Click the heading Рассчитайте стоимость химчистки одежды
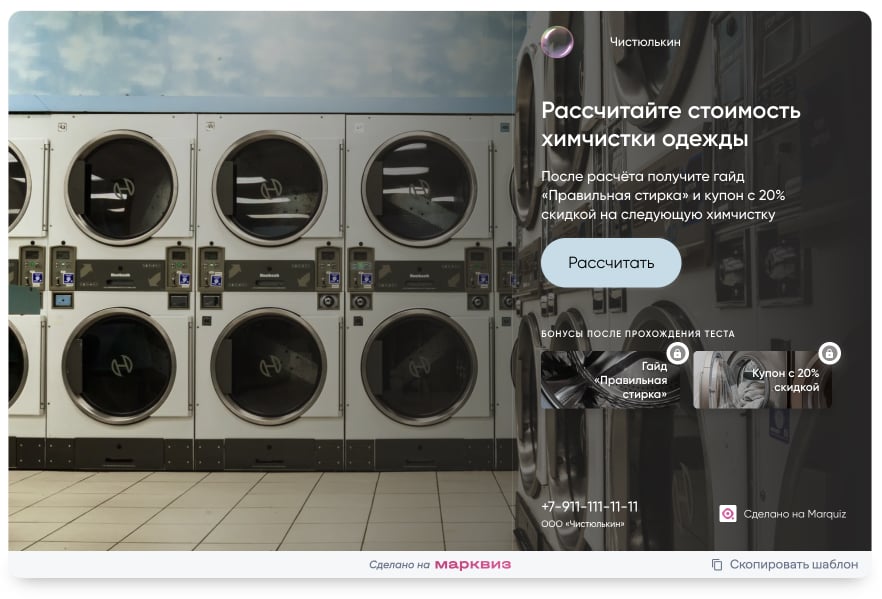Viewport: 882px width, 599px height. pos(670,124)
